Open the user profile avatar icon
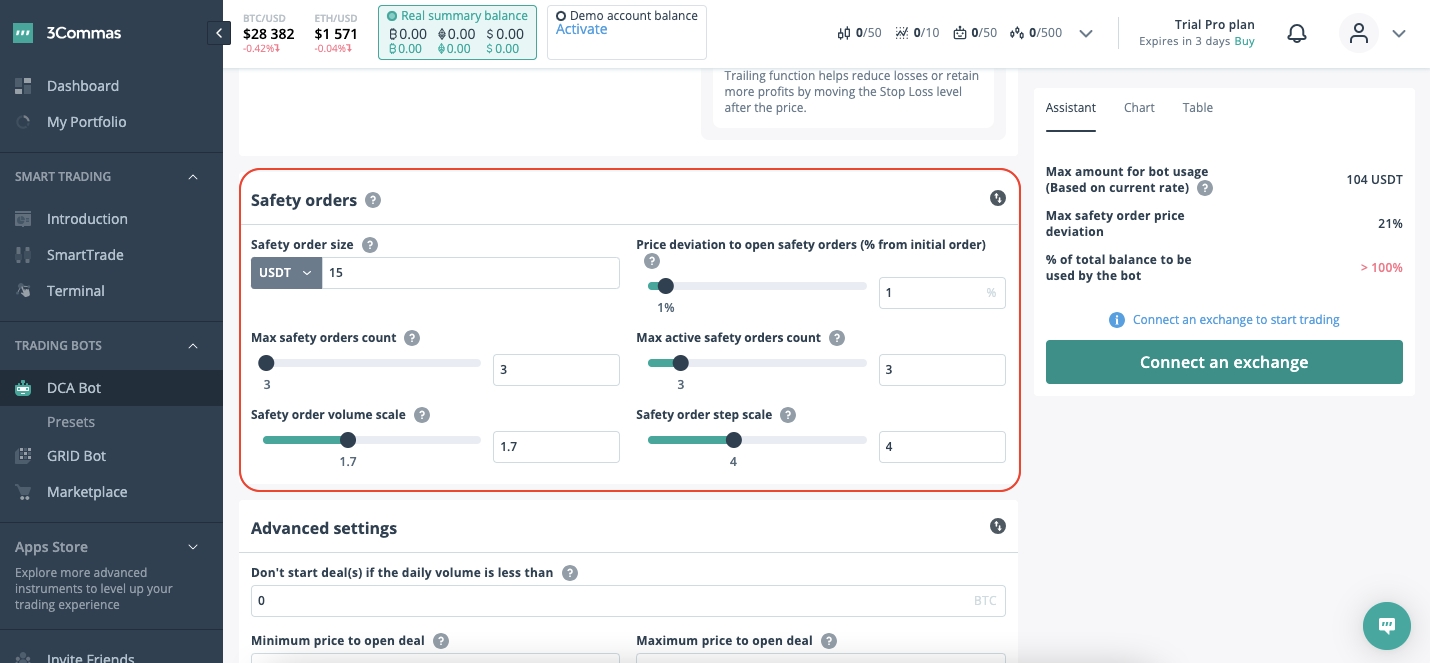Image resolution: width=1430 pixels, height=663 pixels. 1358,33
